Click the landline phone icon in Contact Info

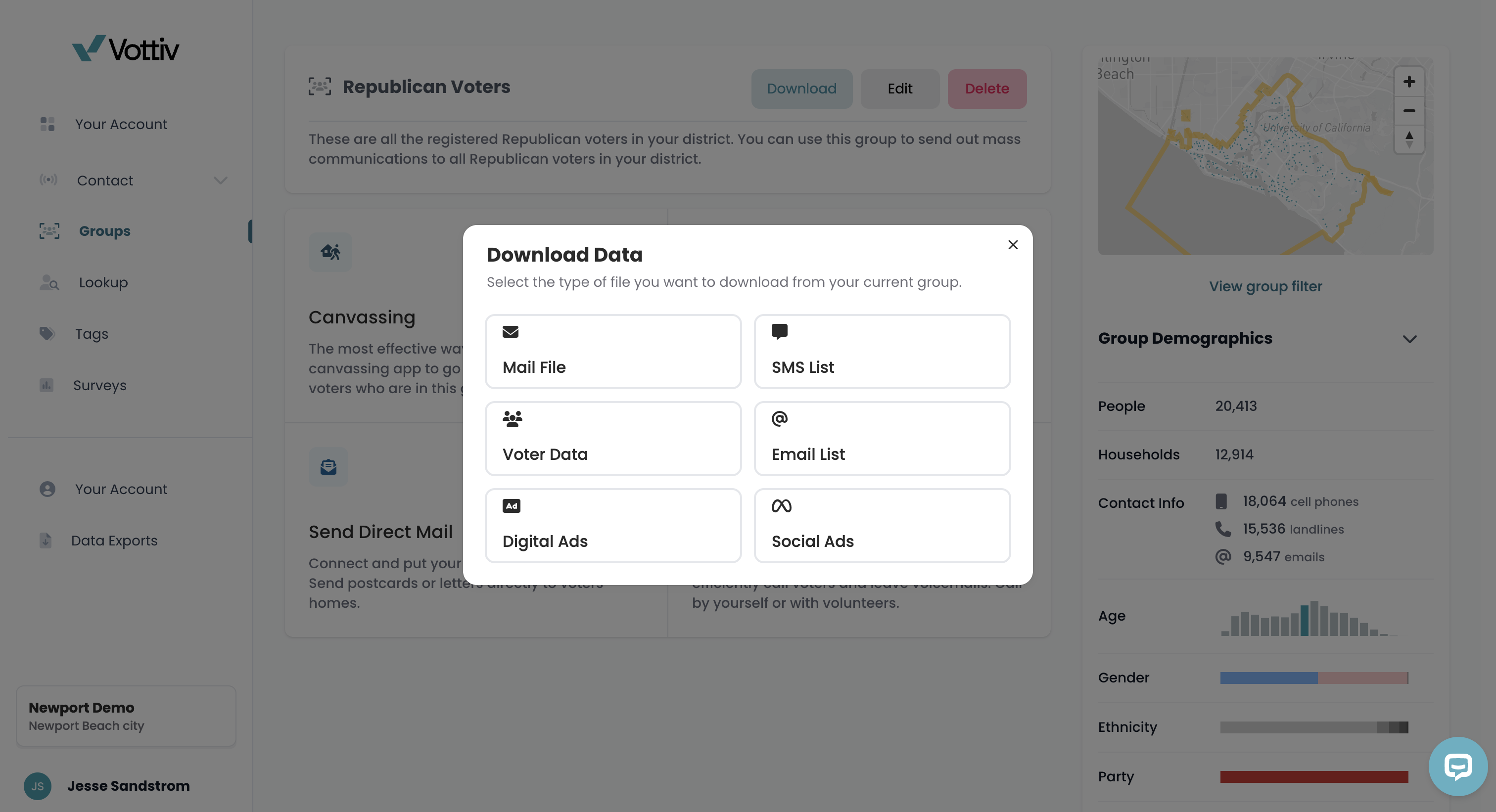point(1222,529)
